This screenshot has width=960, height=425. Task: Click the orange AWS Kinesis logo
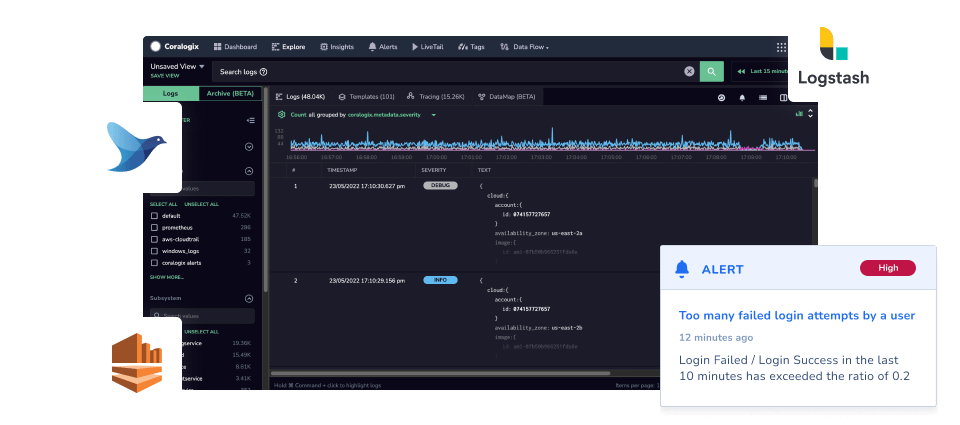pos(137,363)
